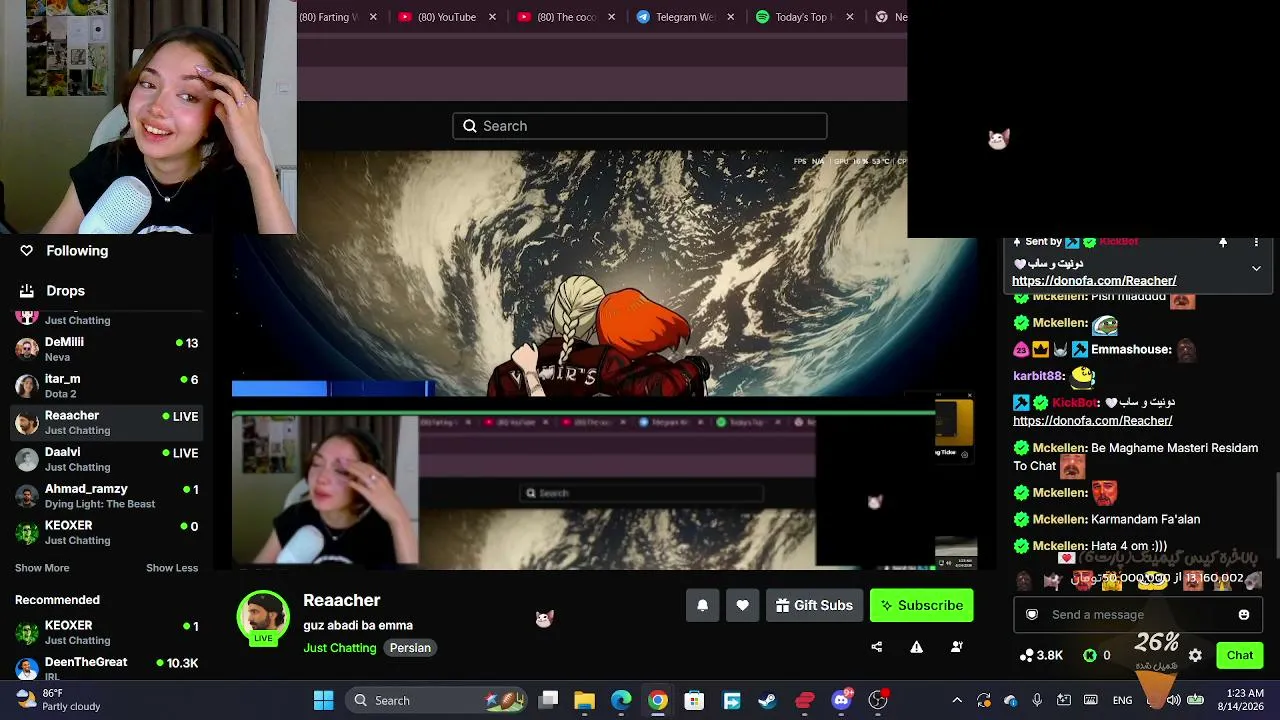Click Show More in followed channels

click(x=42, y=568)
